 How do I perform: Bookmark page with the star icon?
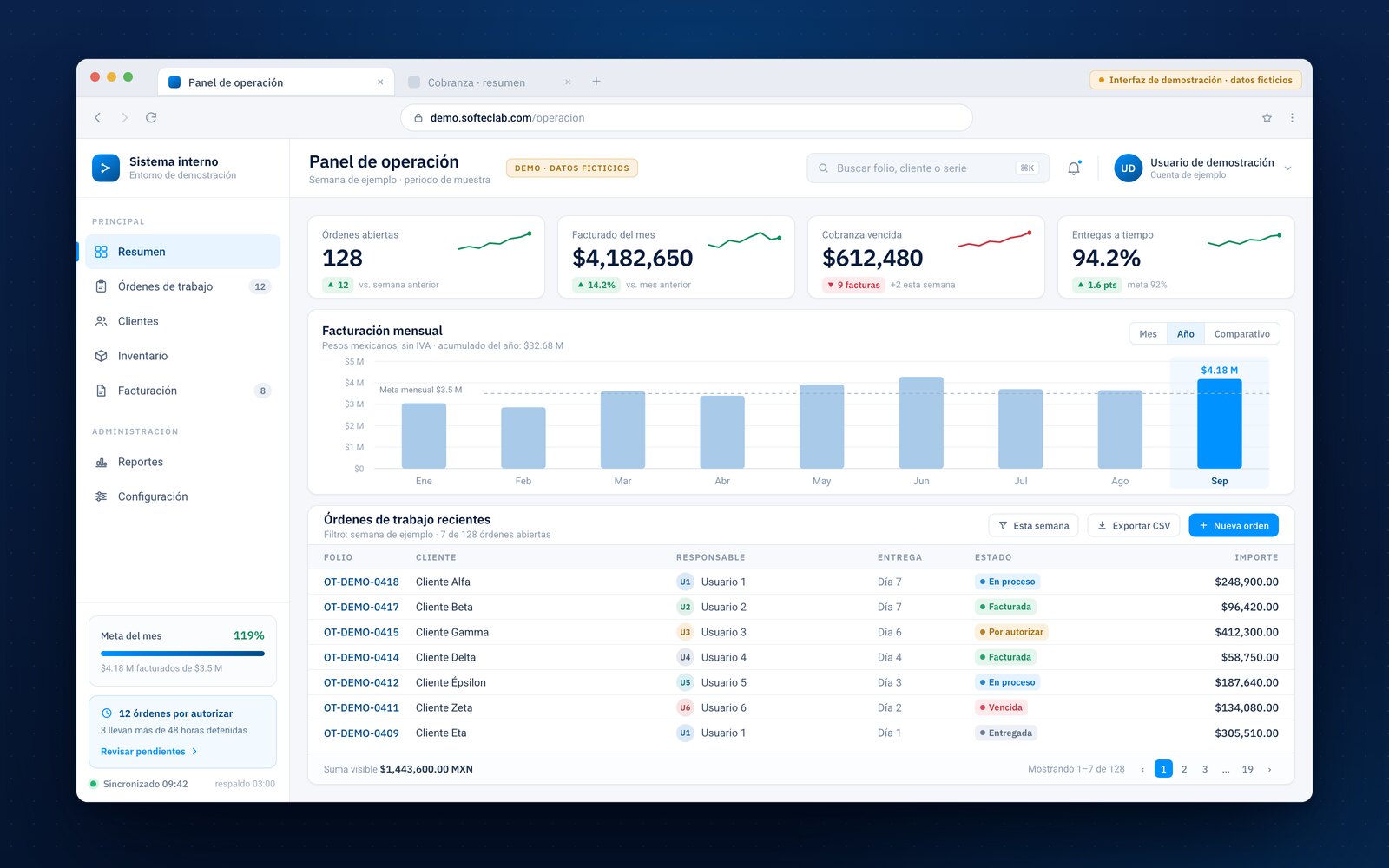coord(1267,118)
